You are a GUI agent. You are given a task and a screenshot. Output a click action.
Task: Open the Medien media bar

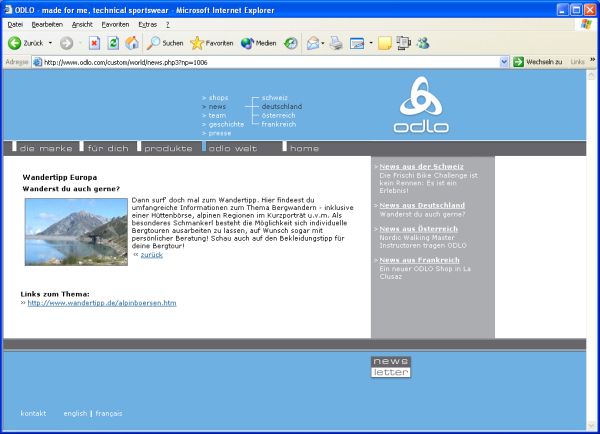coord(258,43)
